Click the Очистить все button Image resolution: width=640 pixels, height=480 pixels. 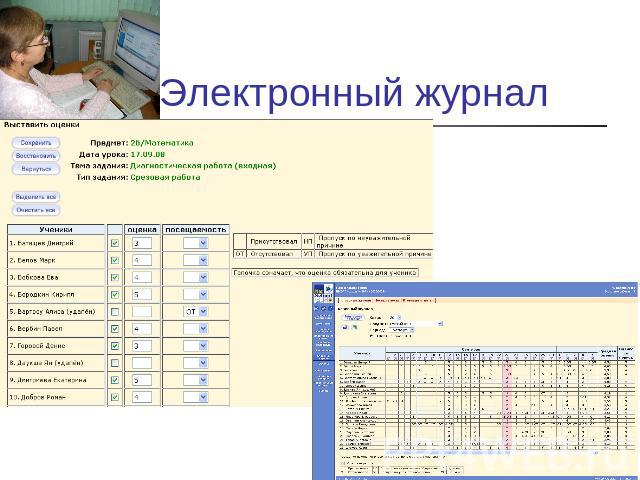[x=36, y=210]
